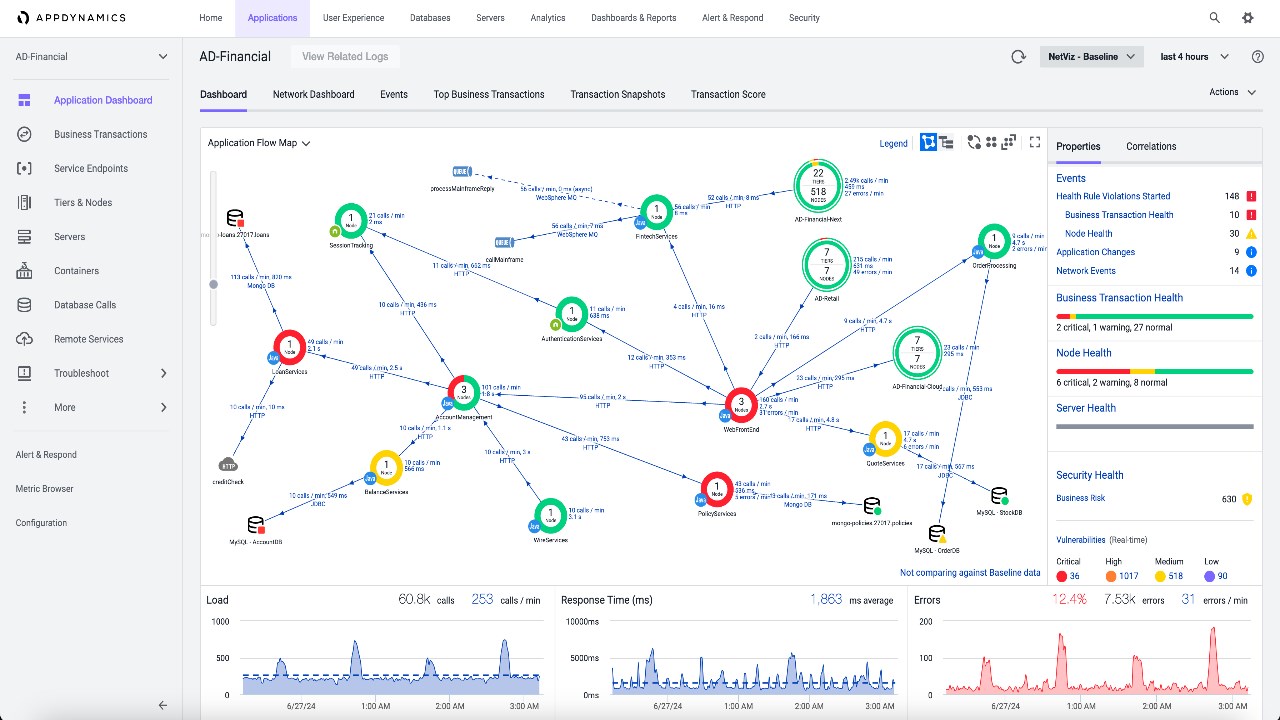Click Application Dashboard sidebar icon
The height and width of the screenshot is (720, 1280).
(x=25, y=100)
